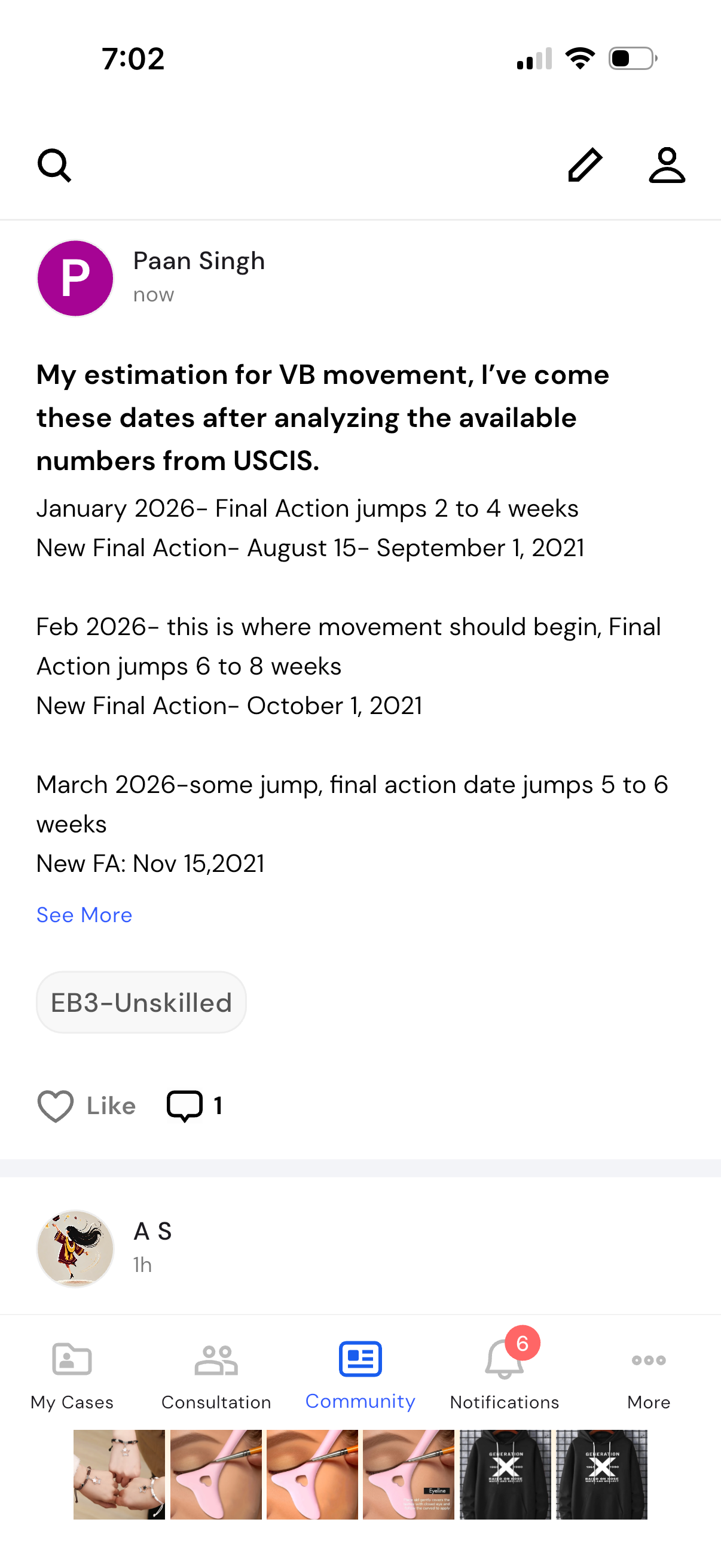Open the user profile icon
Viewport: 721px width, 1568px height.
667,165
